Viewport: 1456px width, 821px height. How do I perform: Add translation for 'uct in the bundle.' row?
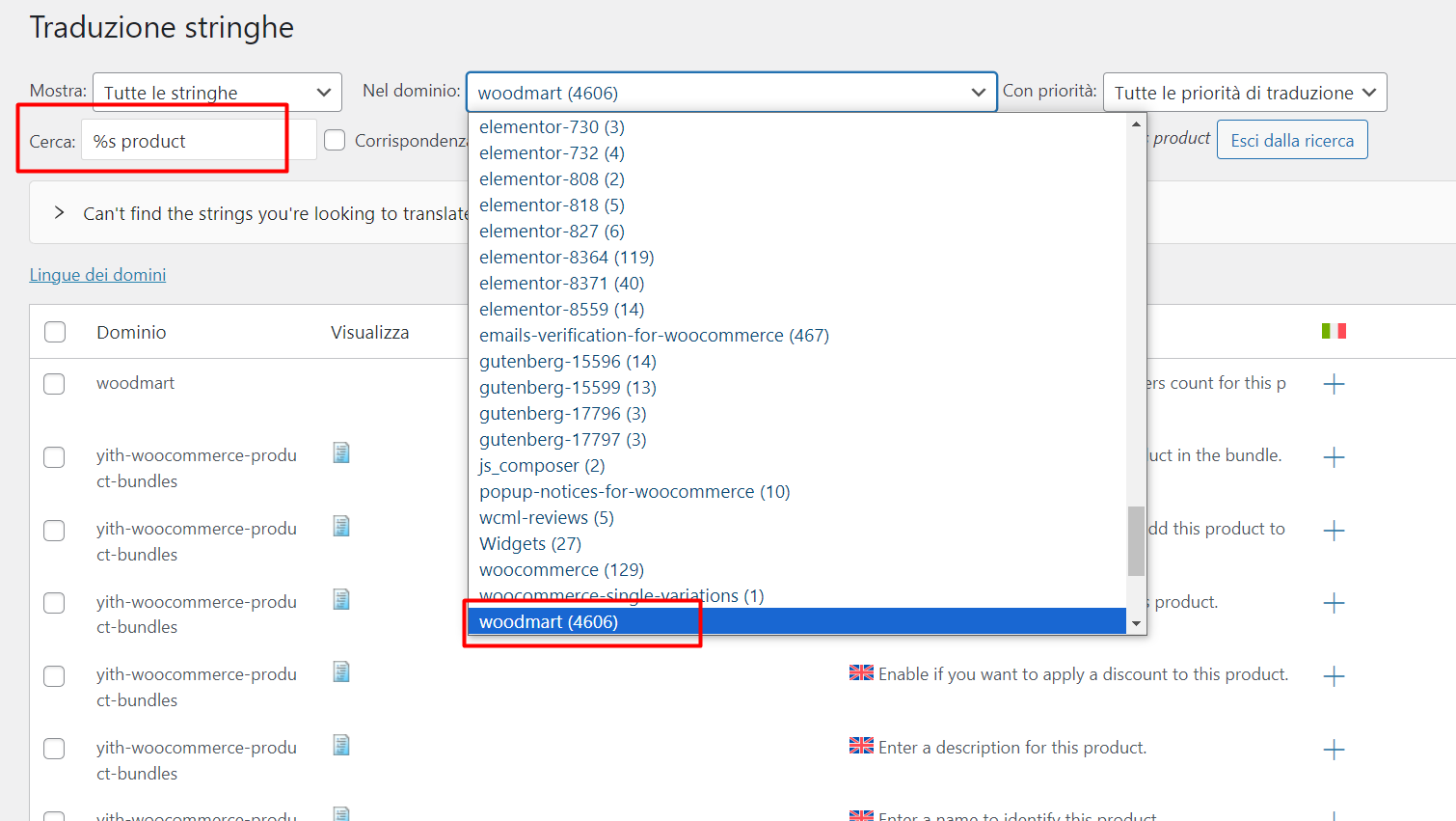(1334, 457)
